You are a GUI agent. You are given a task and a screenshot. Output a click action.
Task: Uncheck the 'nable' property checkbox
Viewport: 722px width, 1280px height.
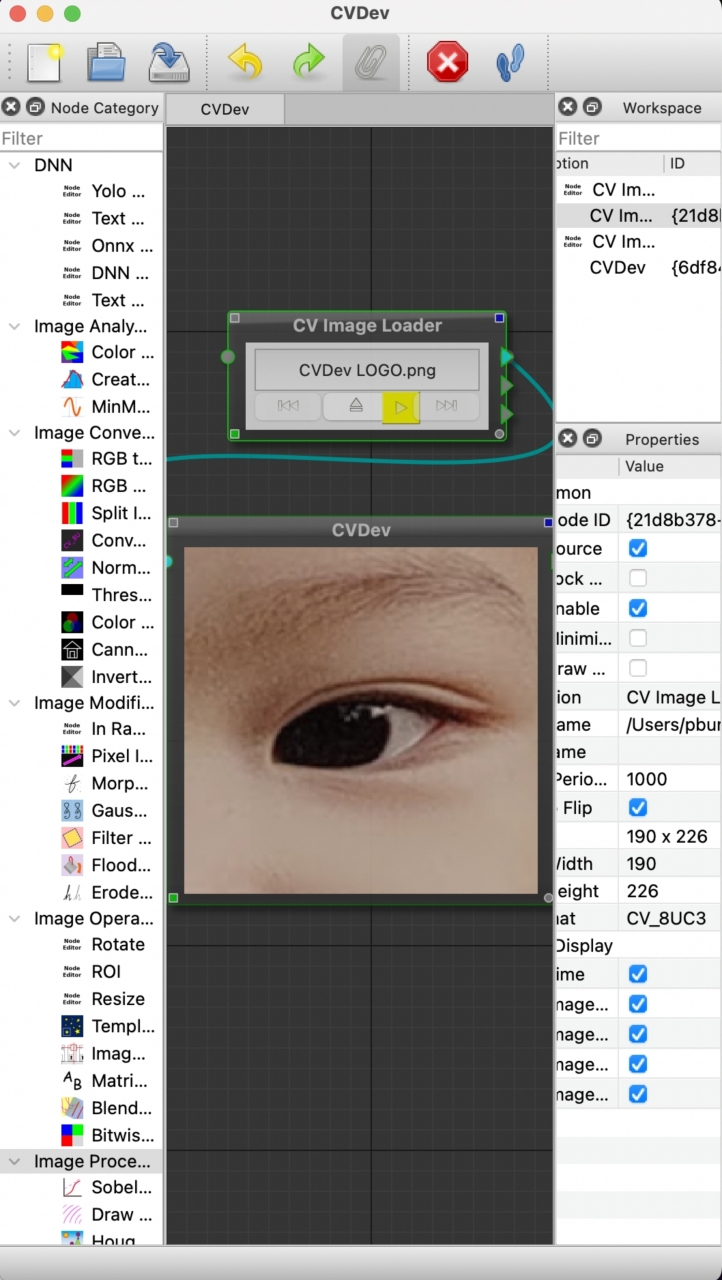(x=637, y=608)
